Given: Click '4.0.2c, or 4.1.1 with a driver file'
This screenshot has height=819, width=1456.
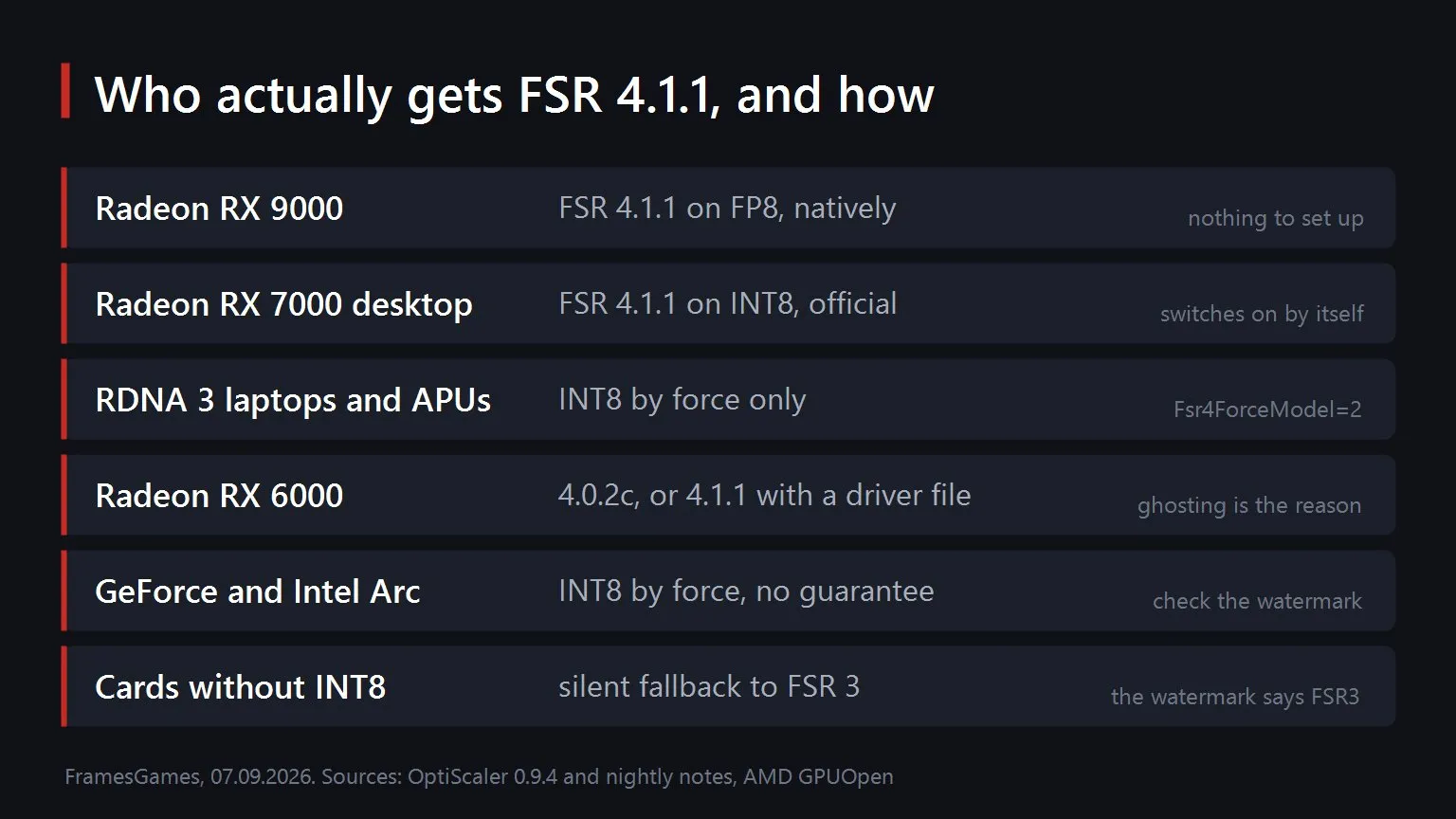Looking at the screenshot, I should pyautogui.click(x=764, y=495).
